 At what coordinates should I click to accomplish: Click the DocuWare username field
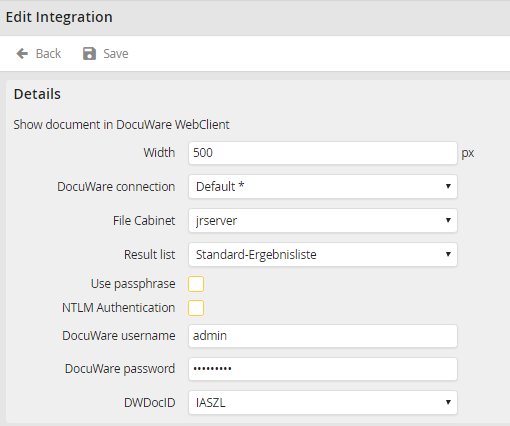click(323, 336)
